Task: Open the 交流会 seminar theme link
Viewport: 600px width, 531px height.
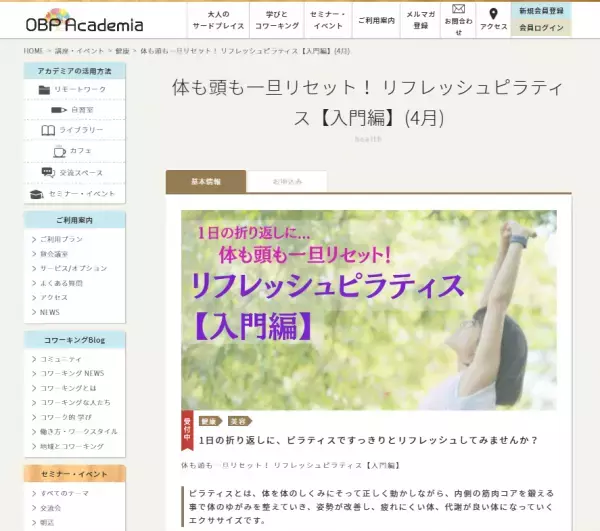Action: [x=51, y=508]
